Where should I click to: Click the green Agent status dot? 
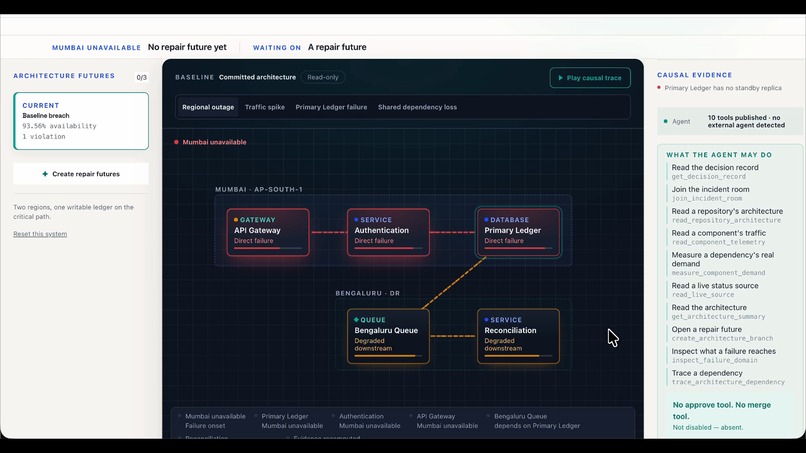pyautogui.click(x=666, y=121)
